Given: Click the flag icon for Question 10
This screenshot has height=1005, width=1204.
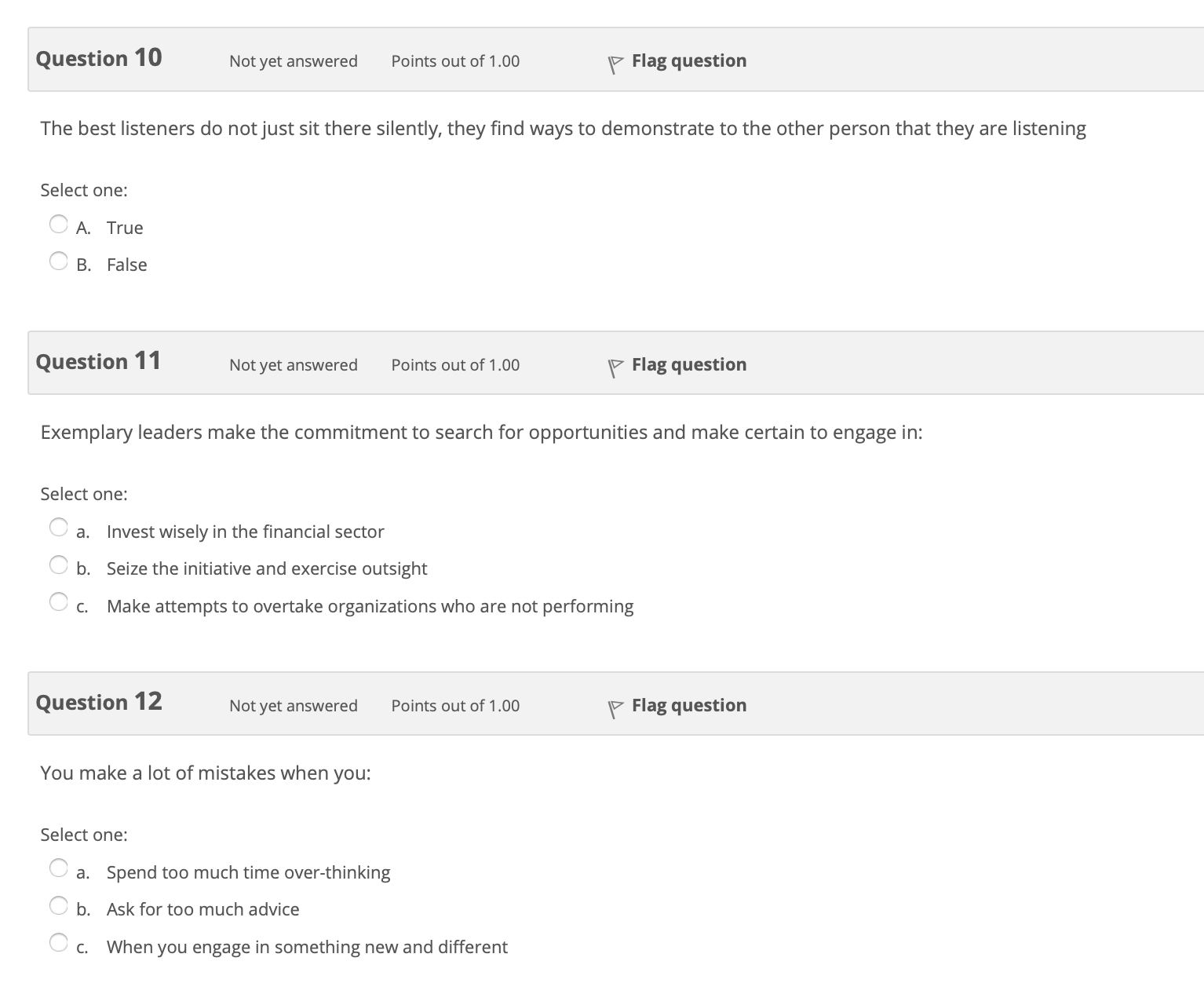Looking at the screenshot, I should pyautogui.click(x=615, y=64).
